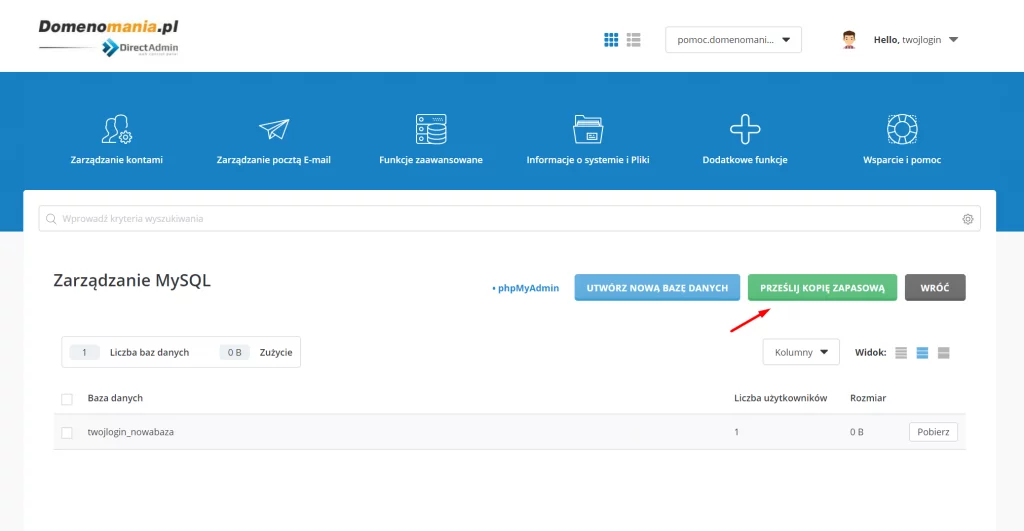Viewport: 1024px width, 531px height.
Task: Sort by Baza danych column header
Action: [x=115, y=398]
